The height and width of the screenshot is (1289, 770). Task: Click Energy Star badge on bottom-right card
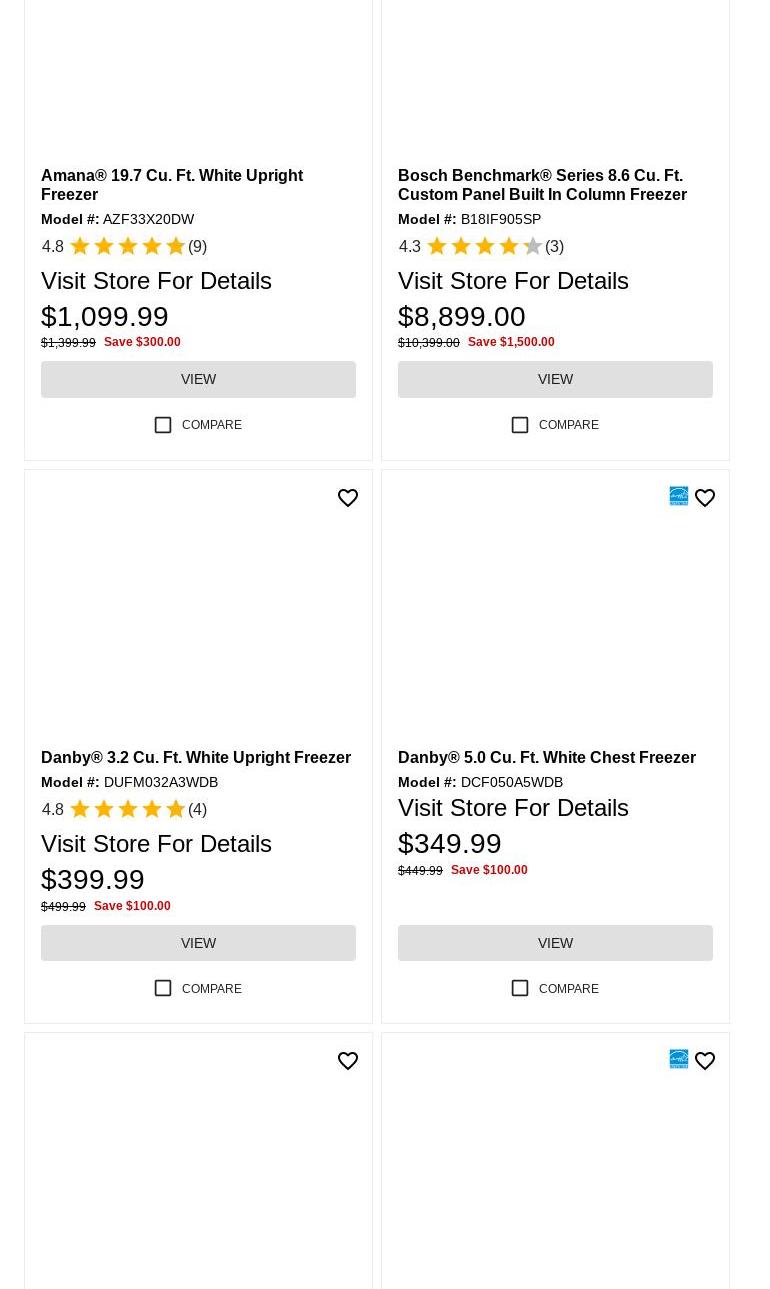(x=679, y=1059)
